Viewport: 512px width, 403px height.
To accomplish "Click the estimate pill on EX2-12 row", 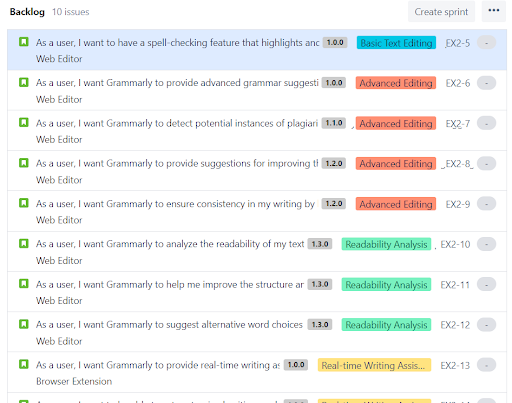I will coord(486,325).
